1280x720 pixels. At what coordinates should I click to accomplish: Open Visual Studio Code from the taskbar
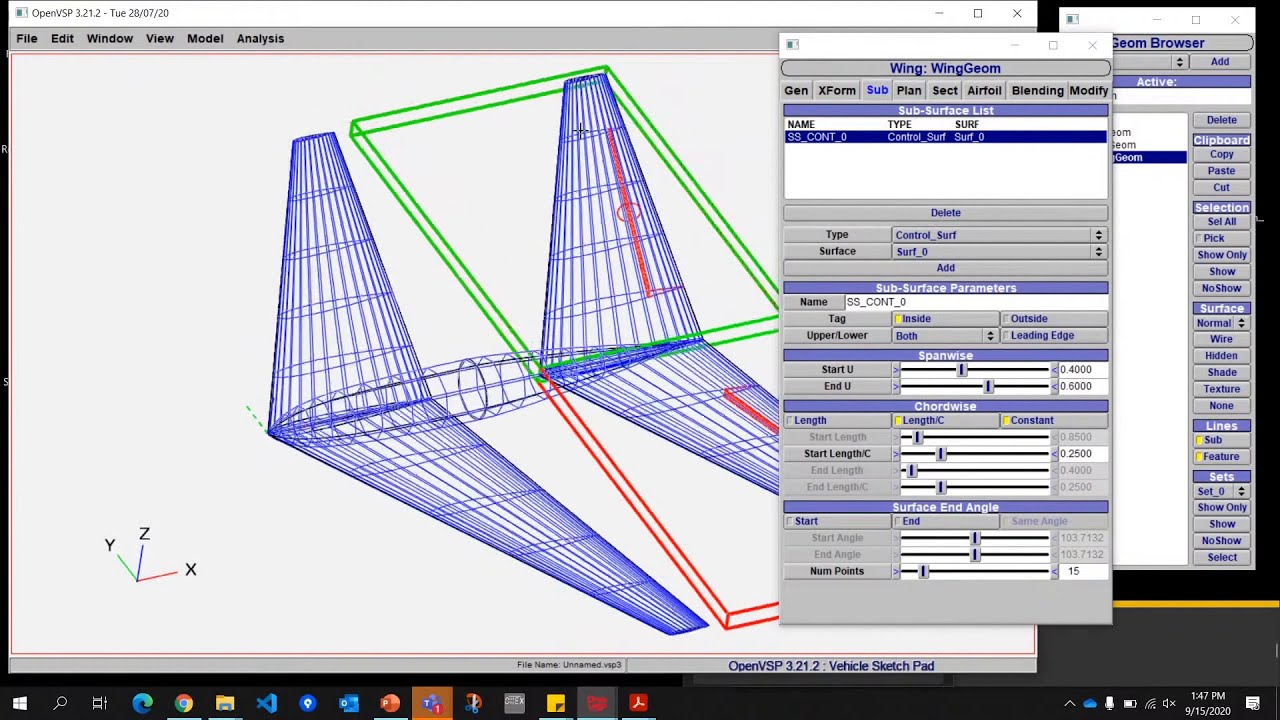click(x=266, y=703)
